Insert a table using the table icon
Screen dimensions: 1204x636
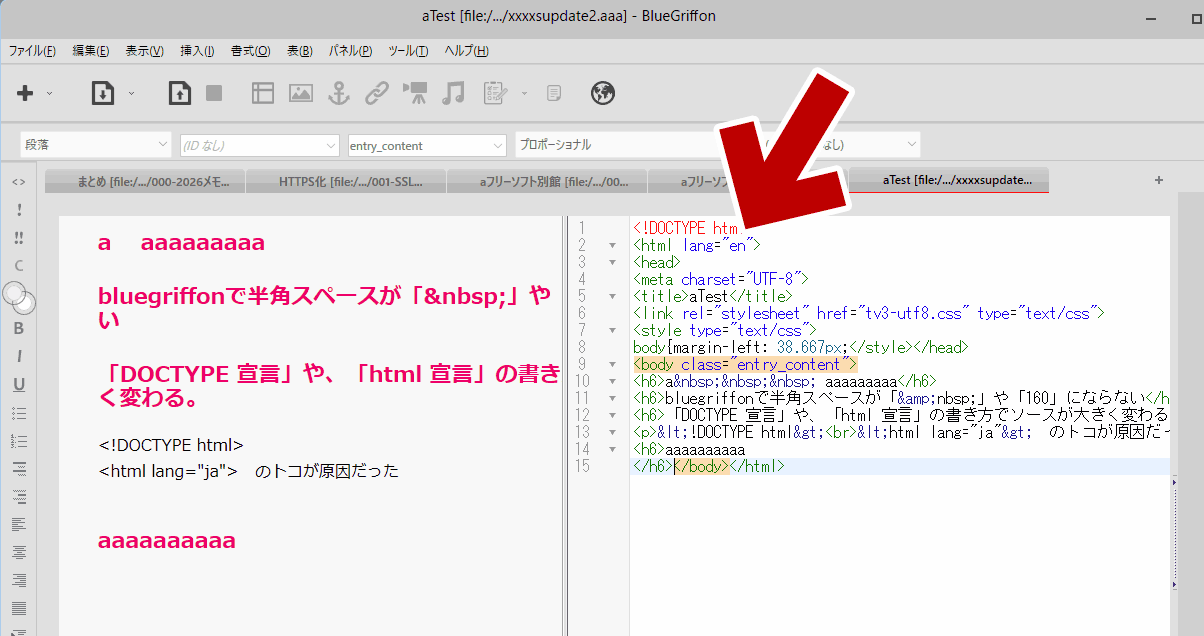(x=263, y=93)
